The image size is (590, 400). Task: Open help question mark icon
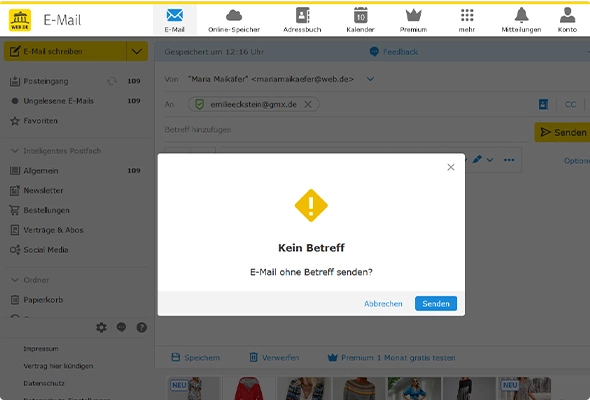tap(141, 327)
